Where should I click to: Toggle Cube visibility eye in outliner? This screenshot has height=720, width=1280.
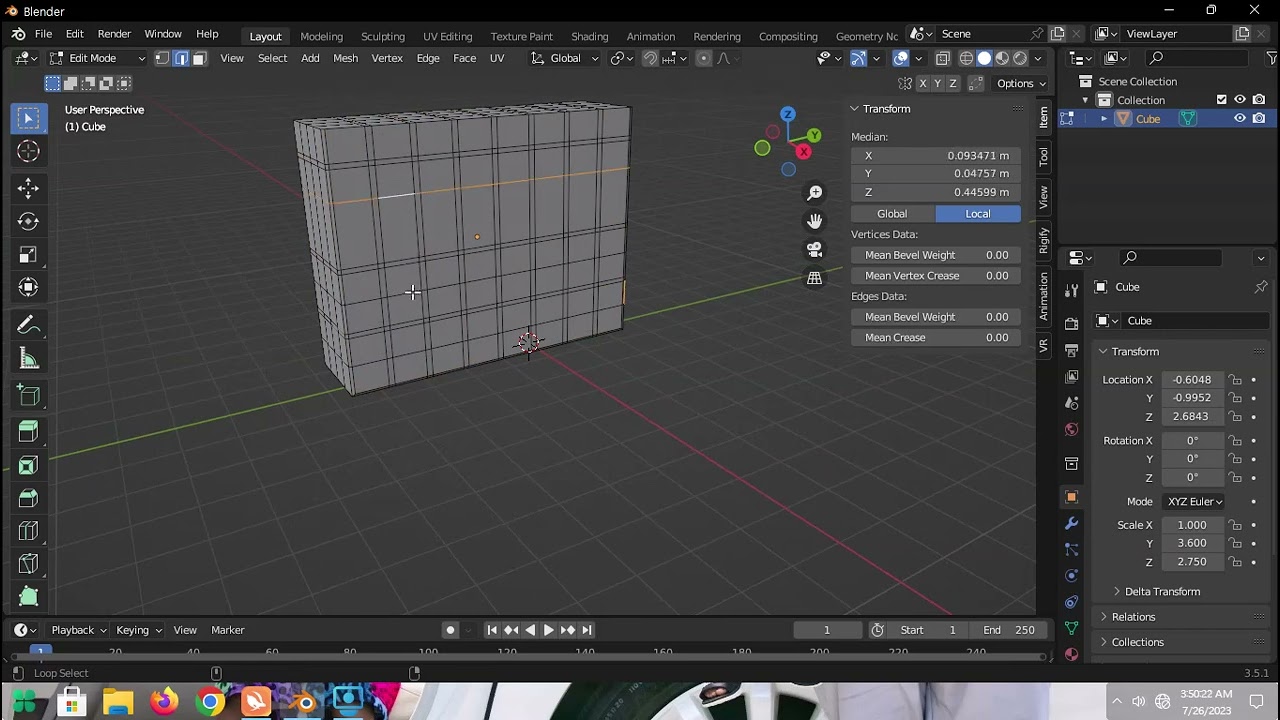click(x=1240, y=118)
